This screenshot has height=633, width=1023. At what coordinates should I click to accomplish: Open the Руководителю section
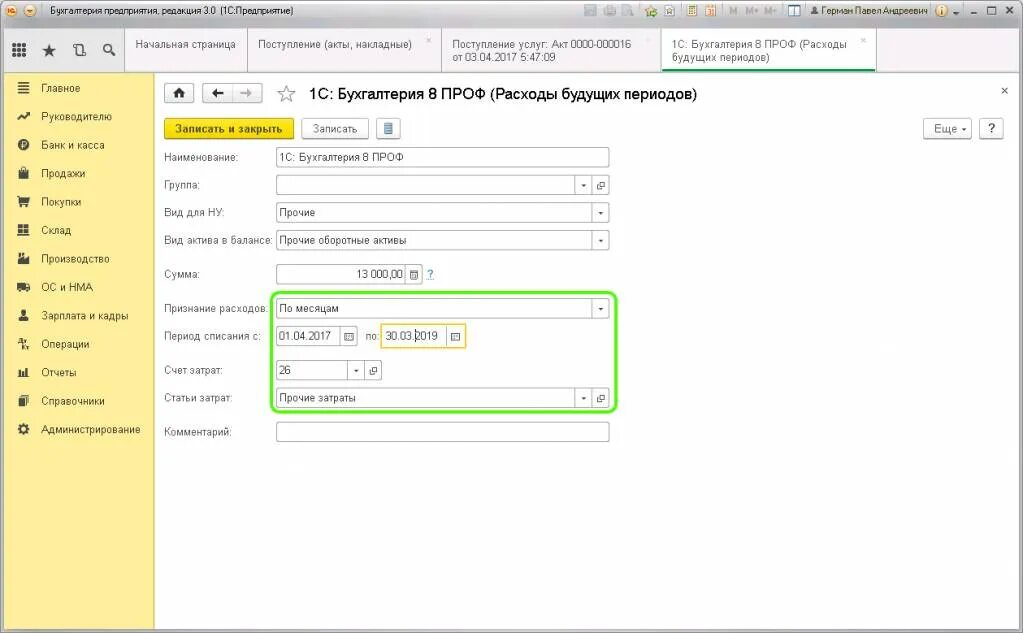76,117
